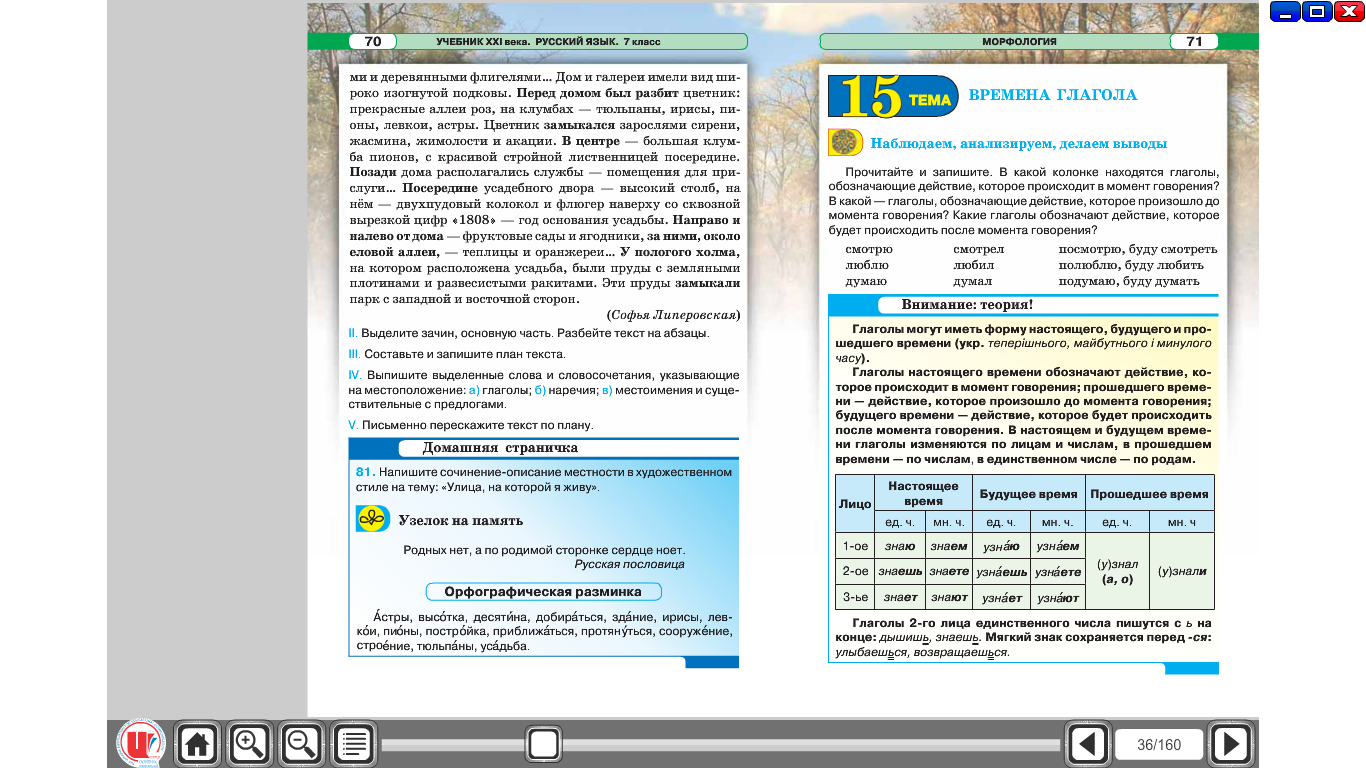Screen dimensions: 1366x768
Task: Click page number 71 in the header
Action: (x=1194, y=42)
